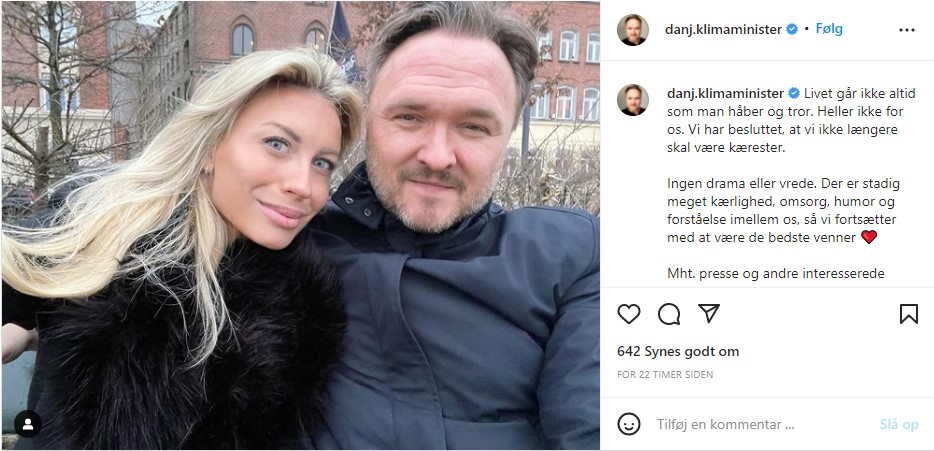Image resolution: width=934 pixels, height=451 pixels.
Task: Open comments via the speech bubble icon
Action: (x=669, y=313)
